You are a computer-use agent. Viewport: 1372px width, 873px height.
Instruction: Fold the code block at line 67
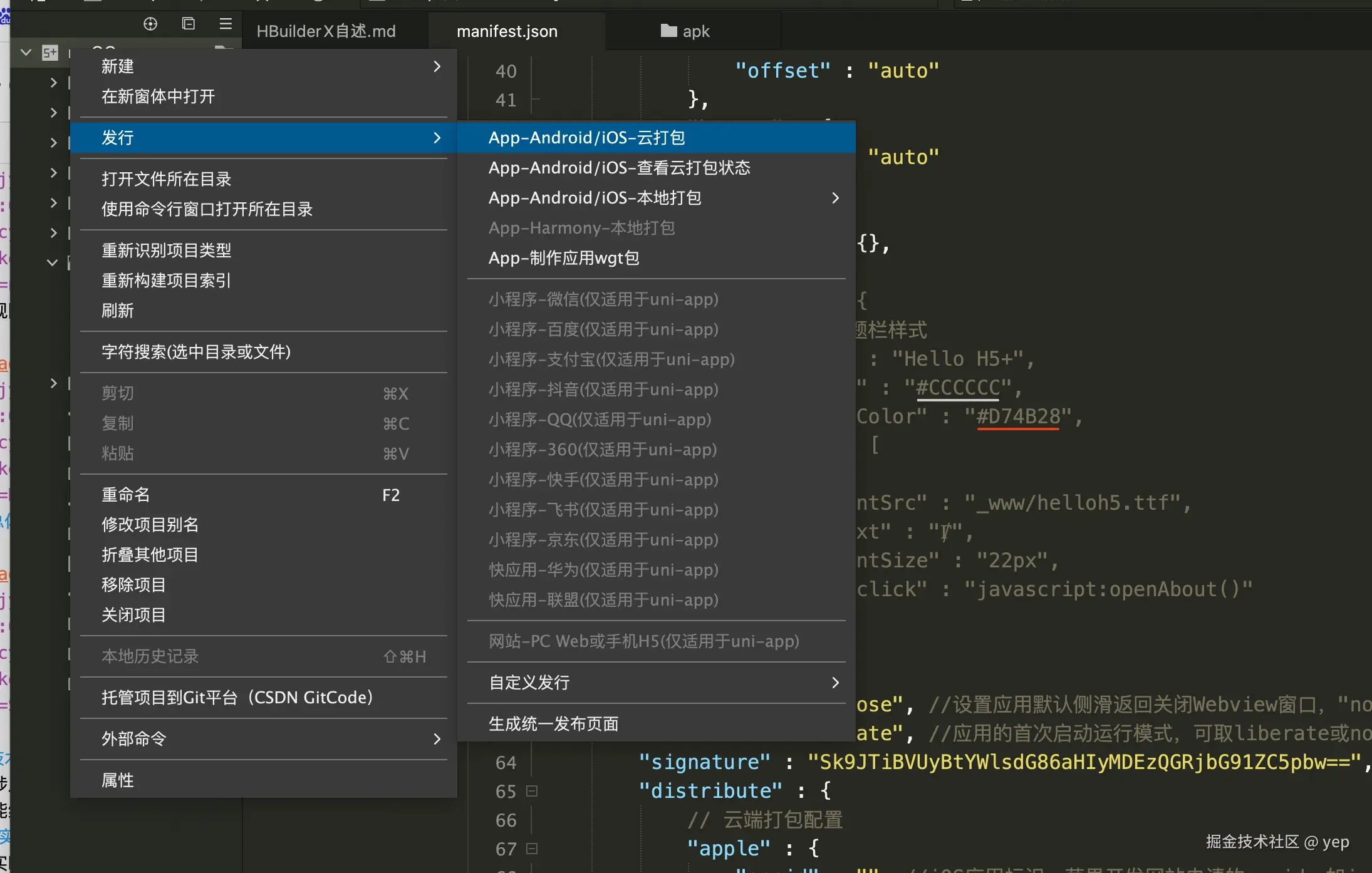pyautogui.click(x=532, y=849)
